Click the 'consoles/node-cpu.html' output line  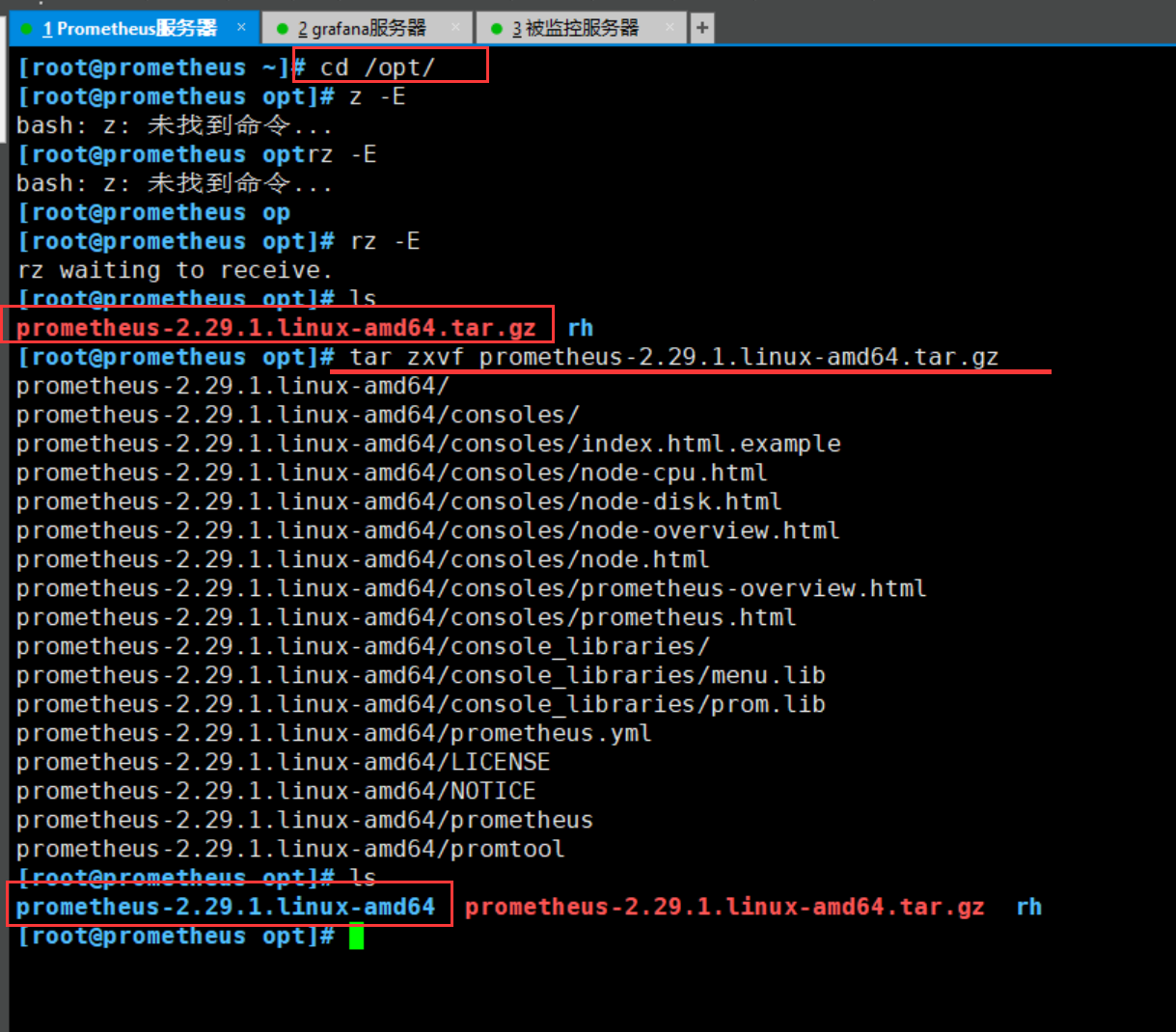[392, 473]
